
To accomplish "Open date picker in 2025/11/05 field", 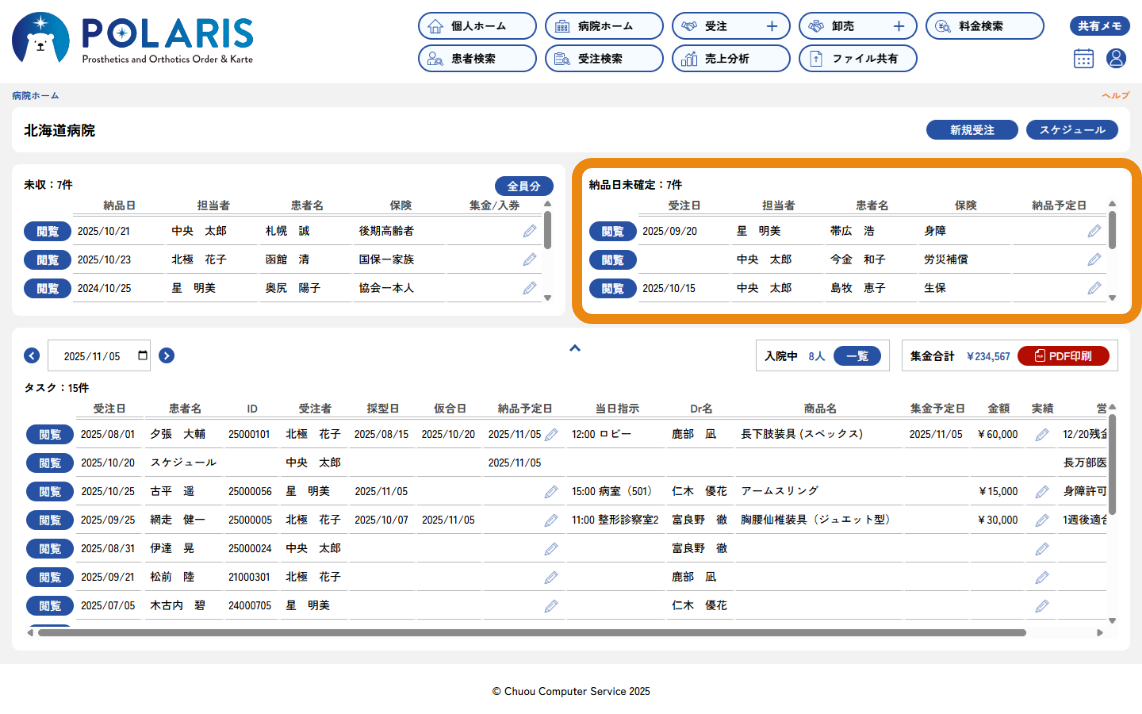I will pos(142,355).
